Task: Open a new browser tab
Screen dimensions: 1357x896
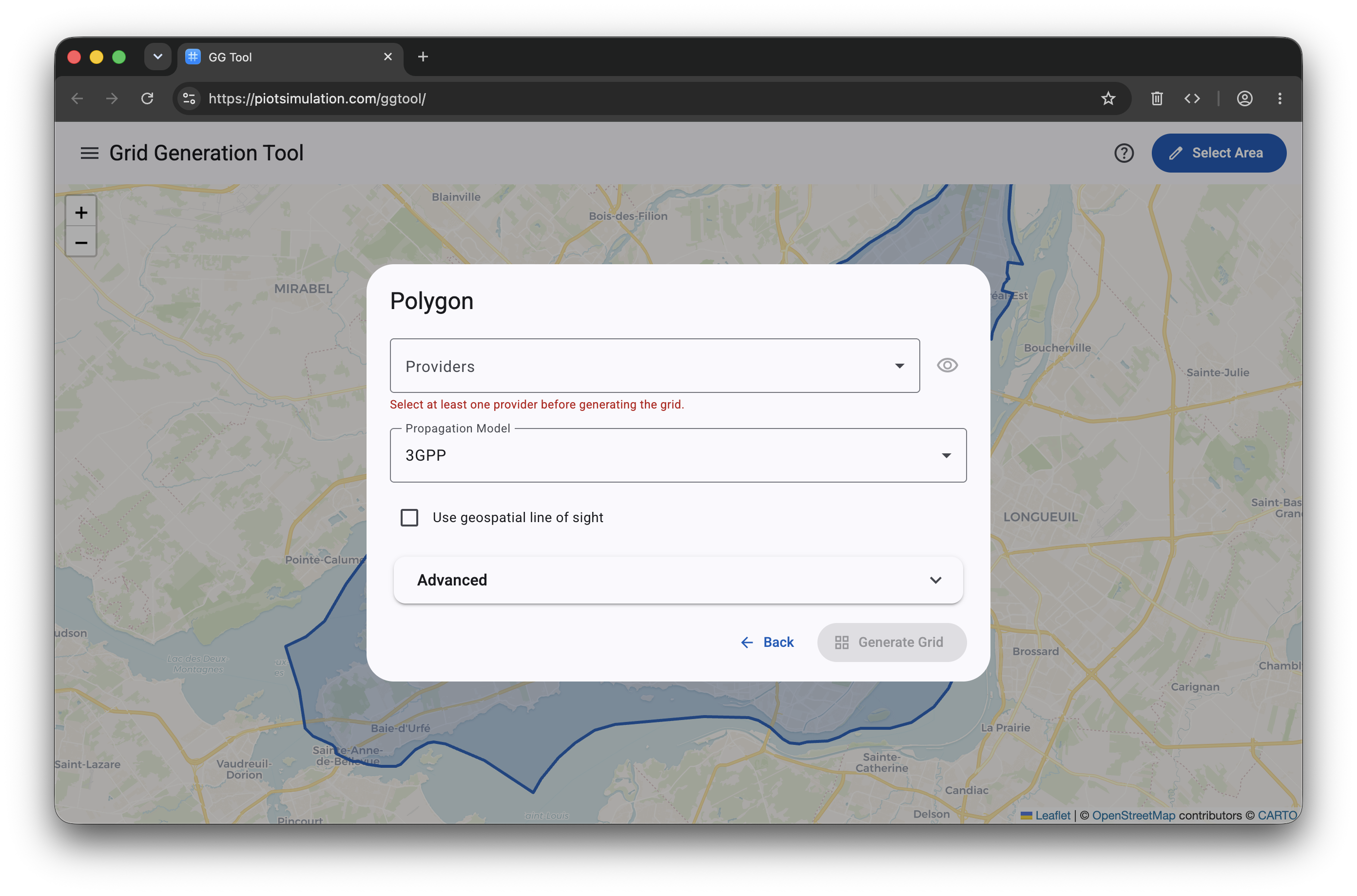Action: click(423, 57)
